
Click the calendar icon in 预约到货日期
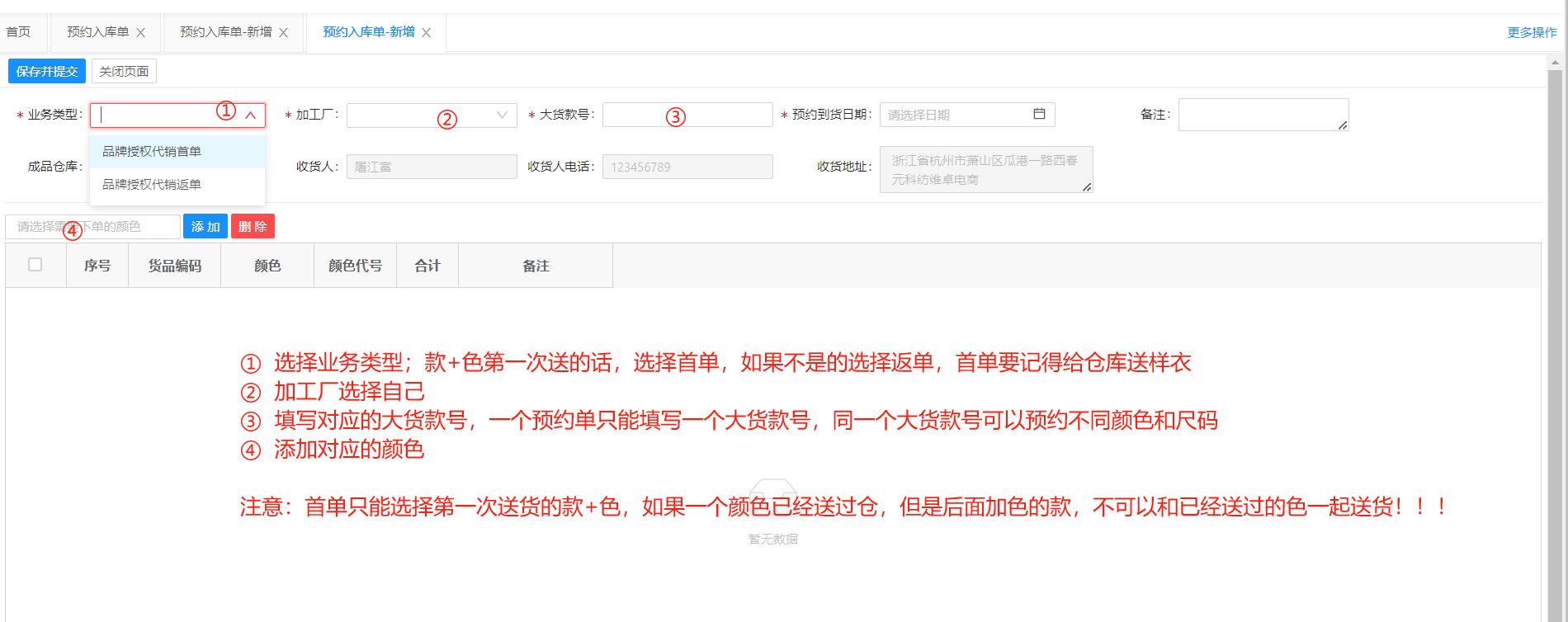tap(1039, 114)
